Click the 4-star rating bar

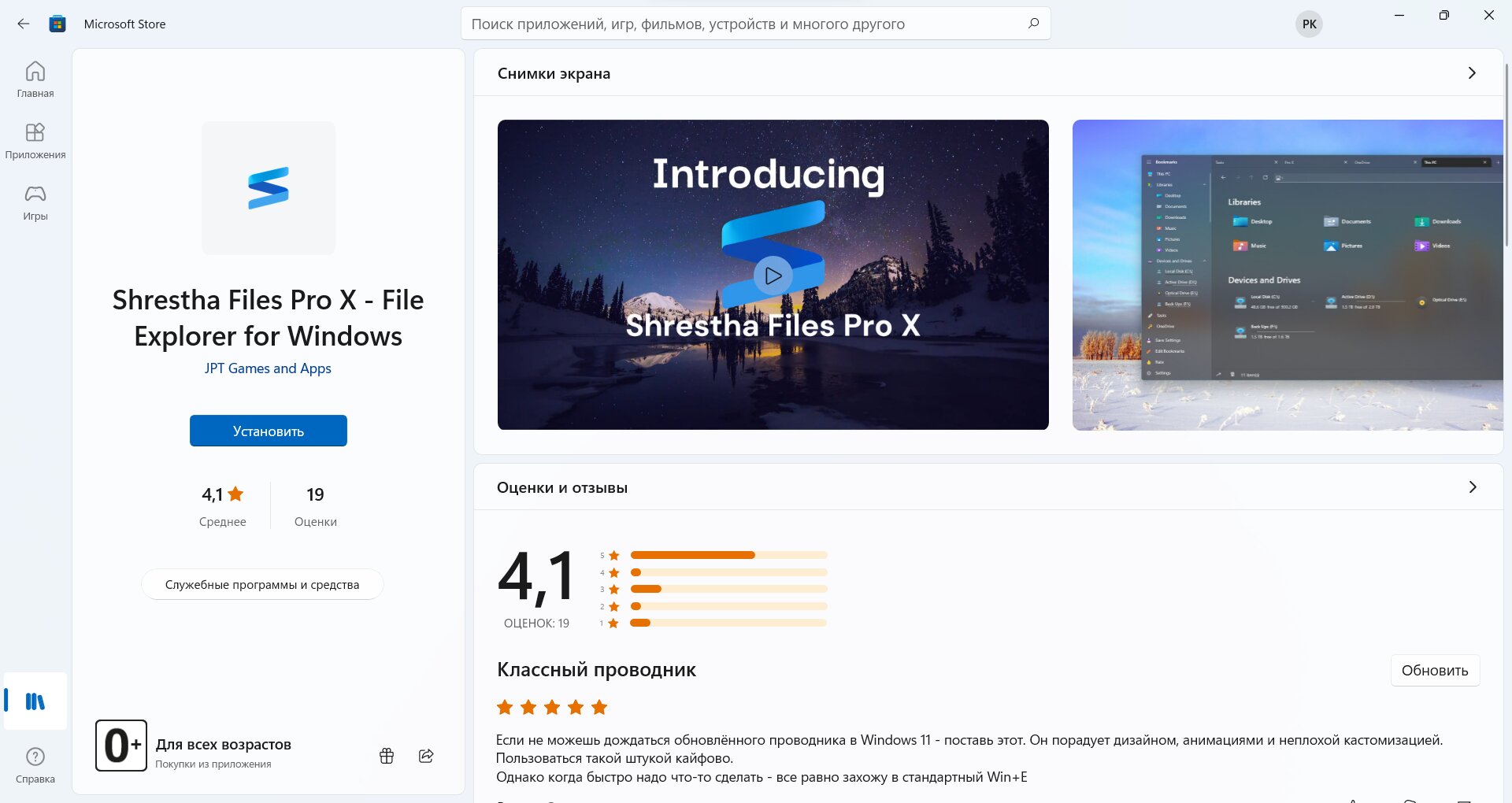click(x=728, y=572)
